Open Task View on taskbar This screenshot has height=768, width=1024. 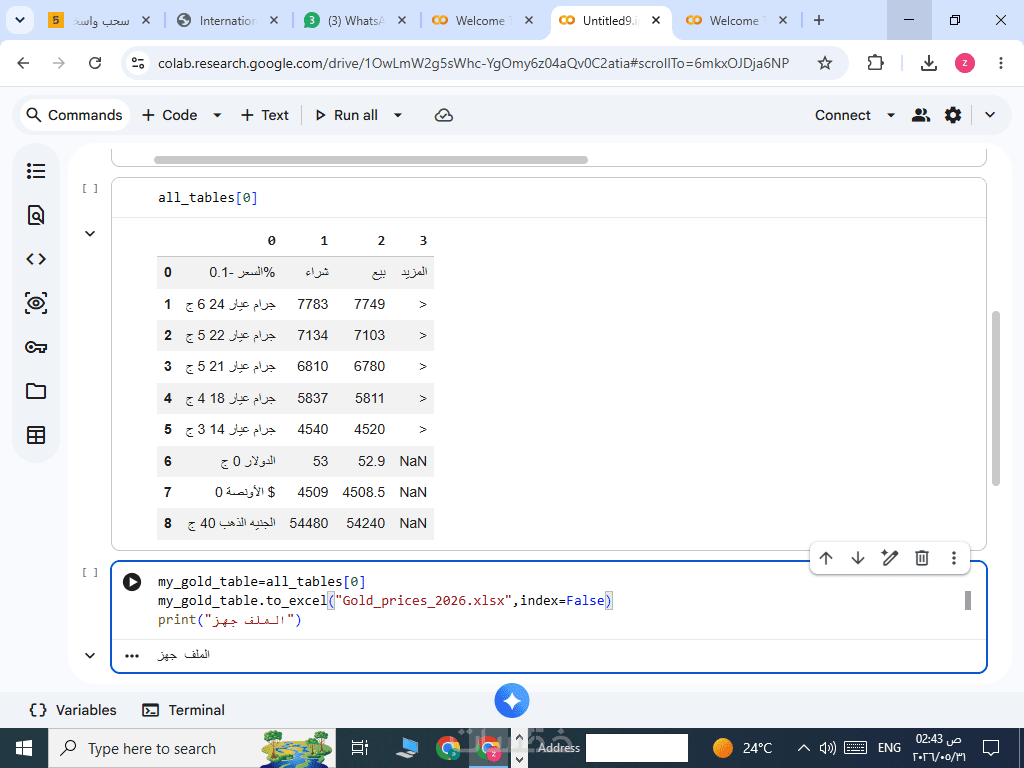click(x=360, y=748)
